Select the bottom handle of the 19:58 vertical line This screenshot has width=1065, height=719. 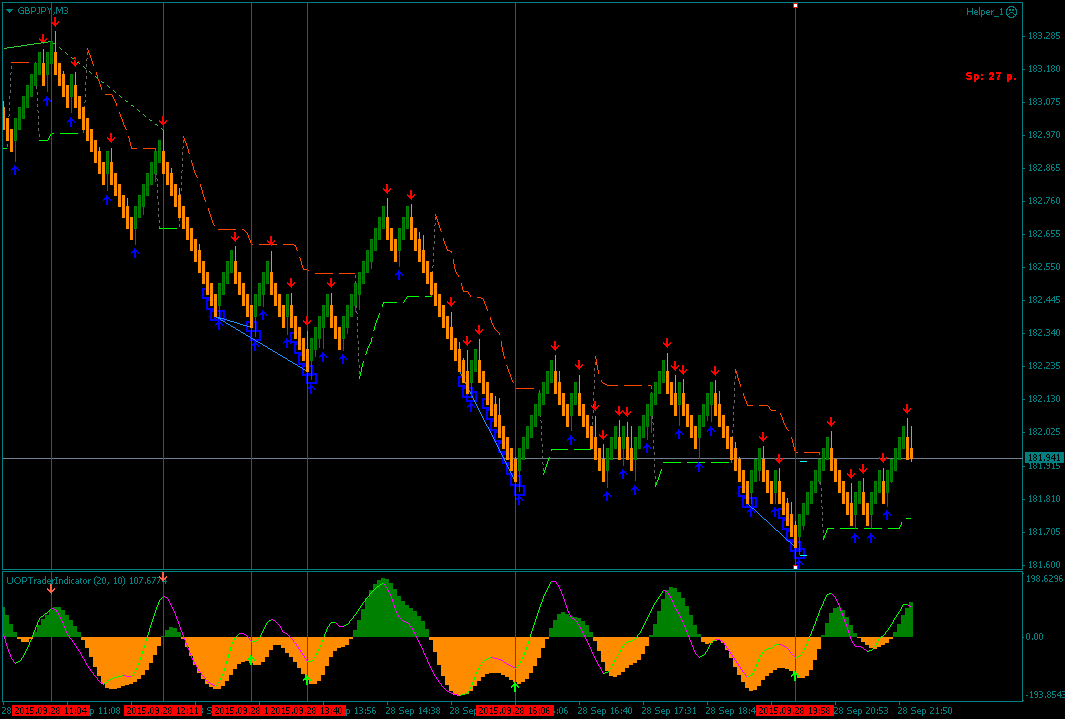[795, 566]
